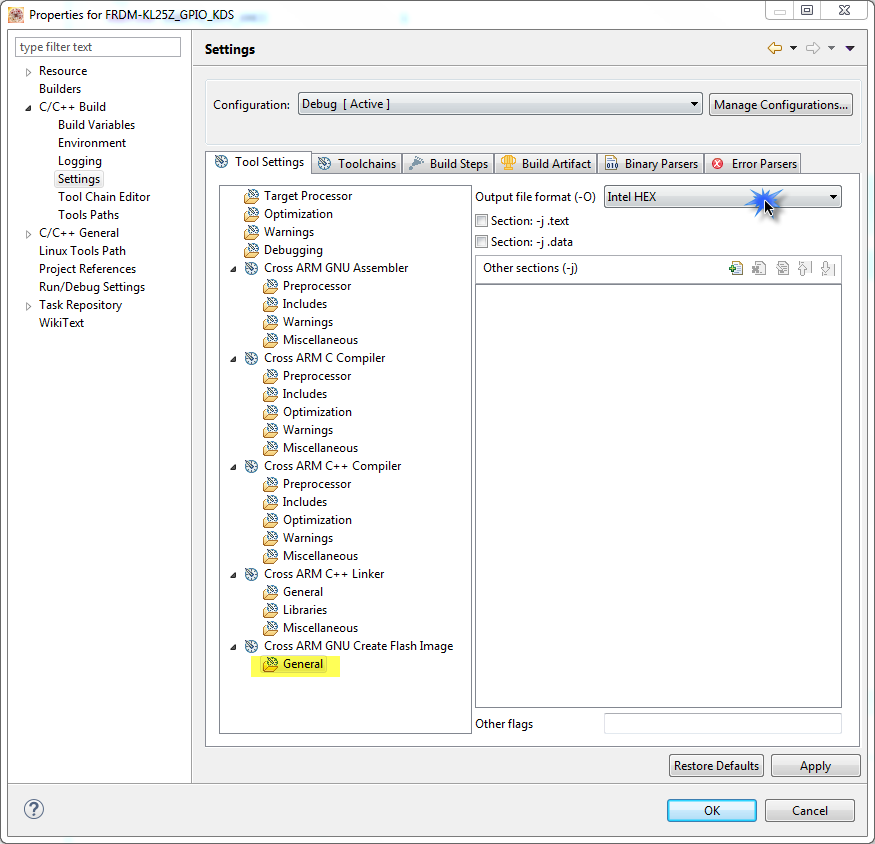
Task: Collapse the Cross ARM C++ Linker node
Action: pyautogui.click(x=233, y=575)
